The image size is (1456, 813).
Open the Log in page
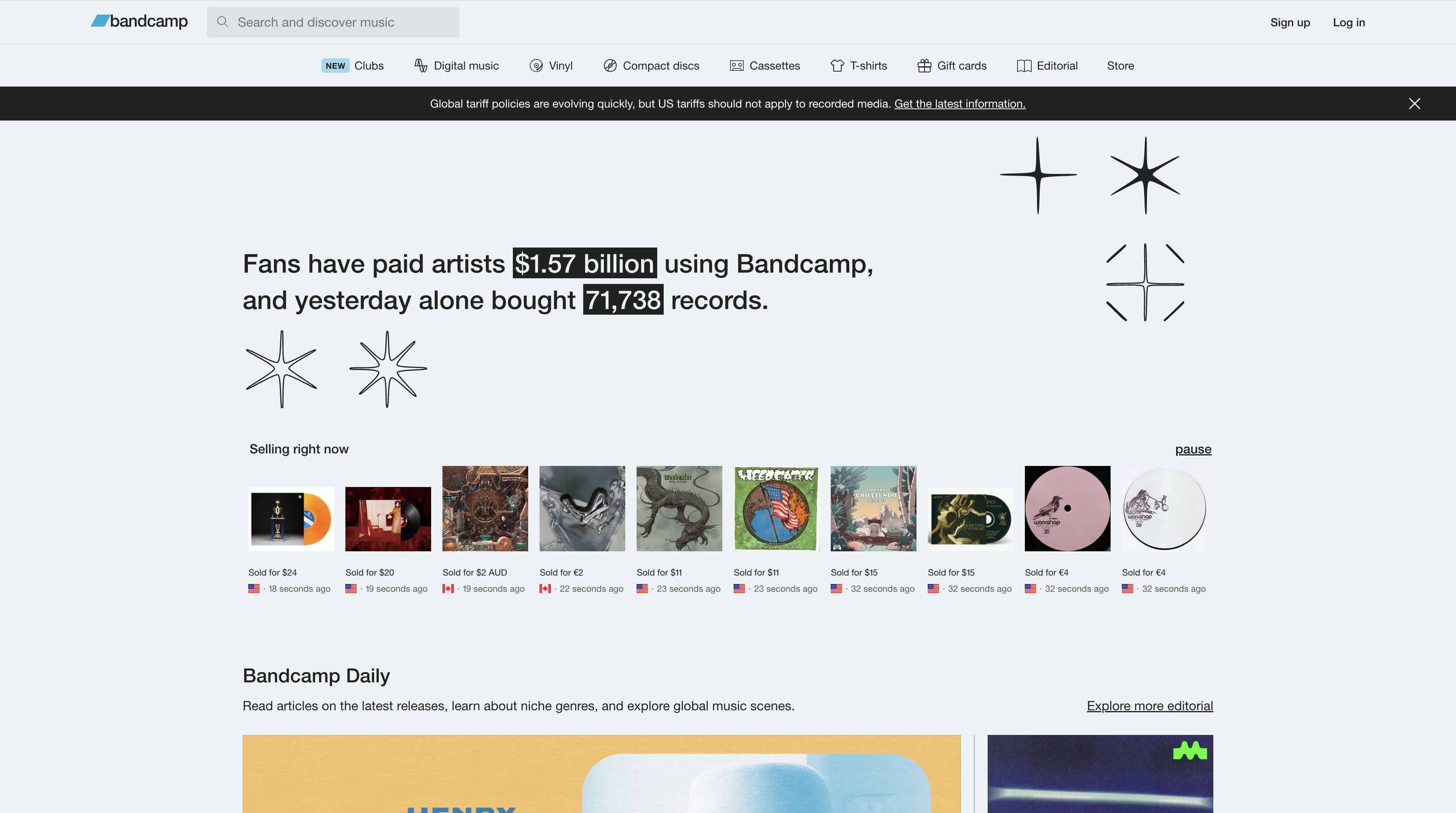click(1348, 23)
